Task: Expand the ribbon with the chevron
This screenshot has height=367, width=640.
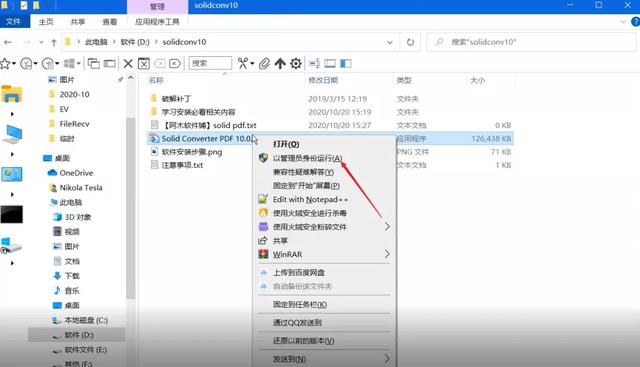Action: coord(623,22)
